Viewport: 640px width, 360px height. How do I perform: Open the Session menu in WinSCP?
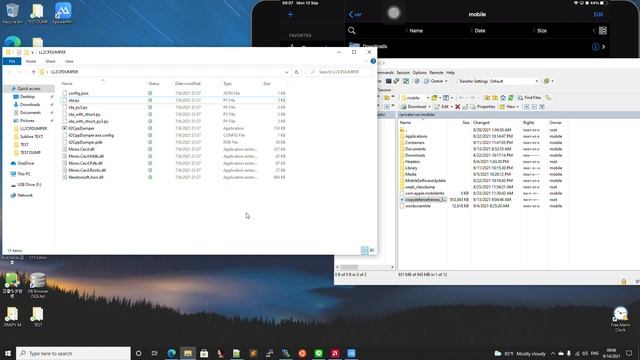403,73
